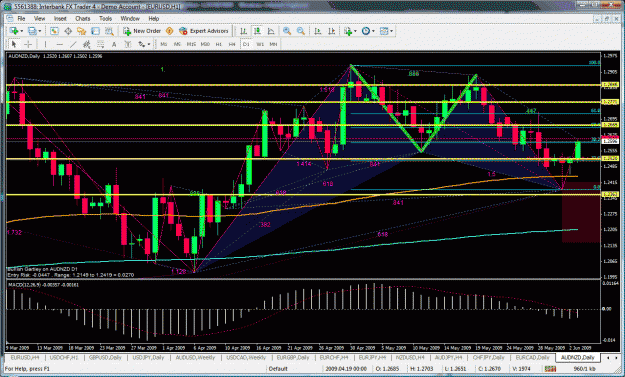Open the Charts menu
The image size is (625, 377).
pyautogui.click(x=83, y=19)
